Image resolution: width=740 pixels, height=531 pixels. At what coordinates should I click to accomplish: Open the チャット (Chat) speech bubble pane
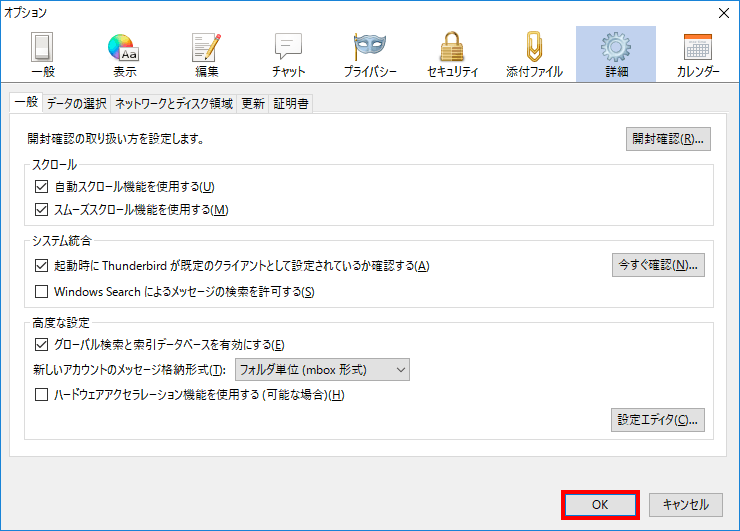click(x=288, y=54)
